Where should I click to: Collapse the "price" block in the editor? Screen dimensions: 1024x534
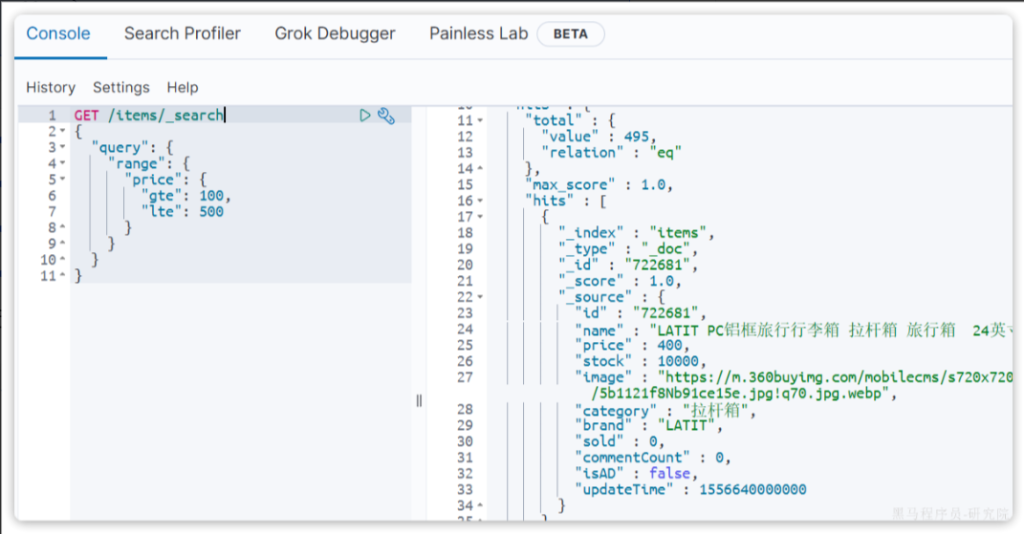click(62, 180)
